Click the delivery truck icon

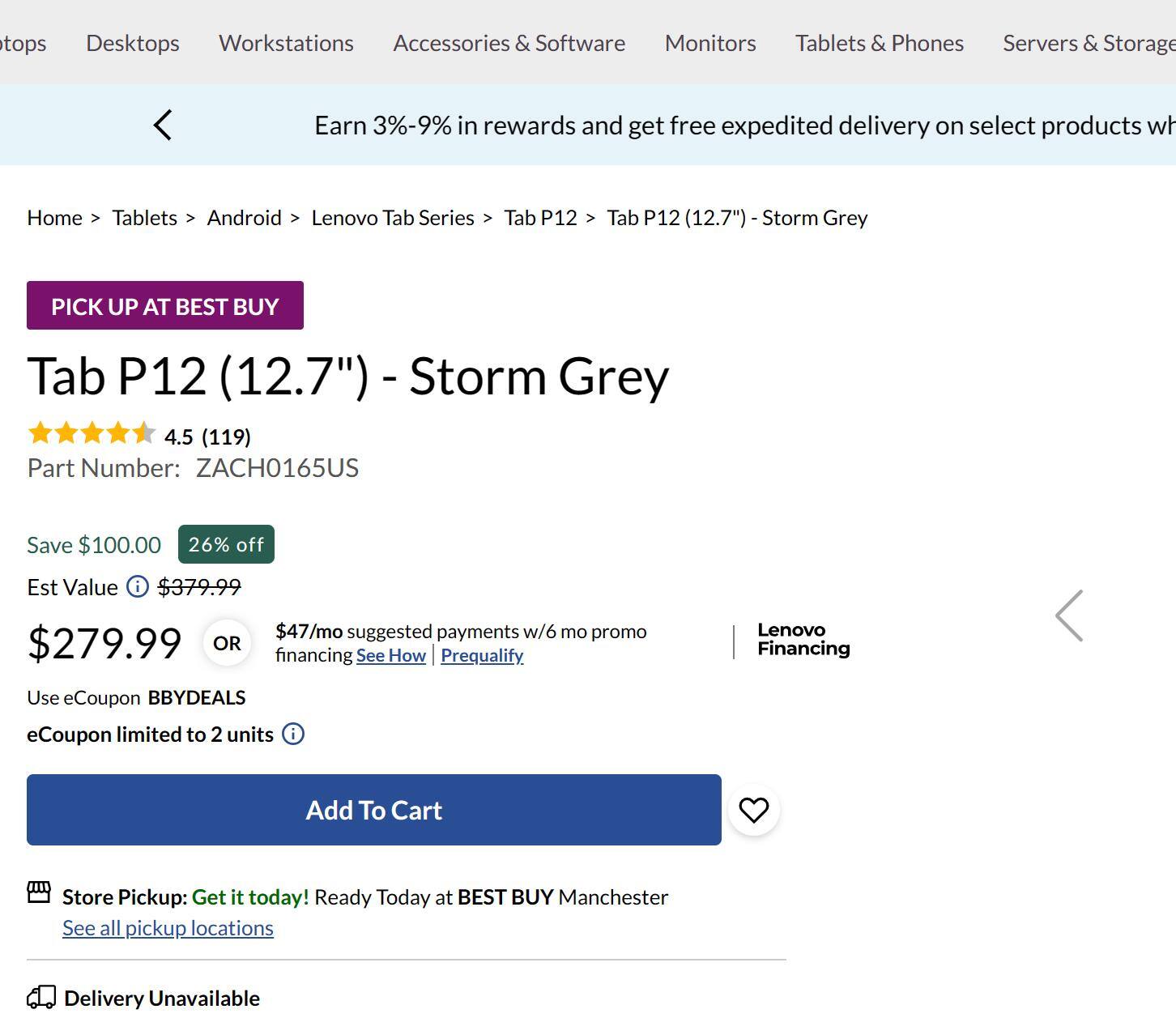coord(41,998)
